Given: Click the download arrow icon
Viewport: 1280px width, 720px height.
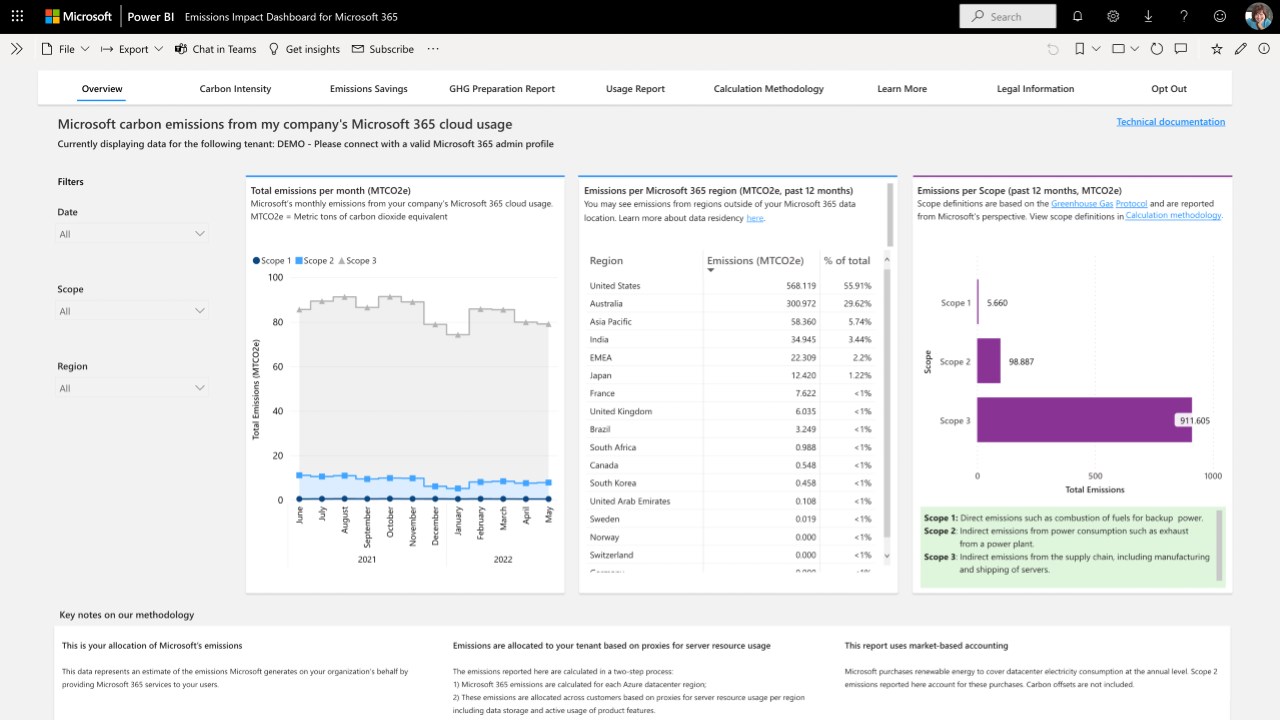Looking at the screenshot, I should [x=1148, y=16].
